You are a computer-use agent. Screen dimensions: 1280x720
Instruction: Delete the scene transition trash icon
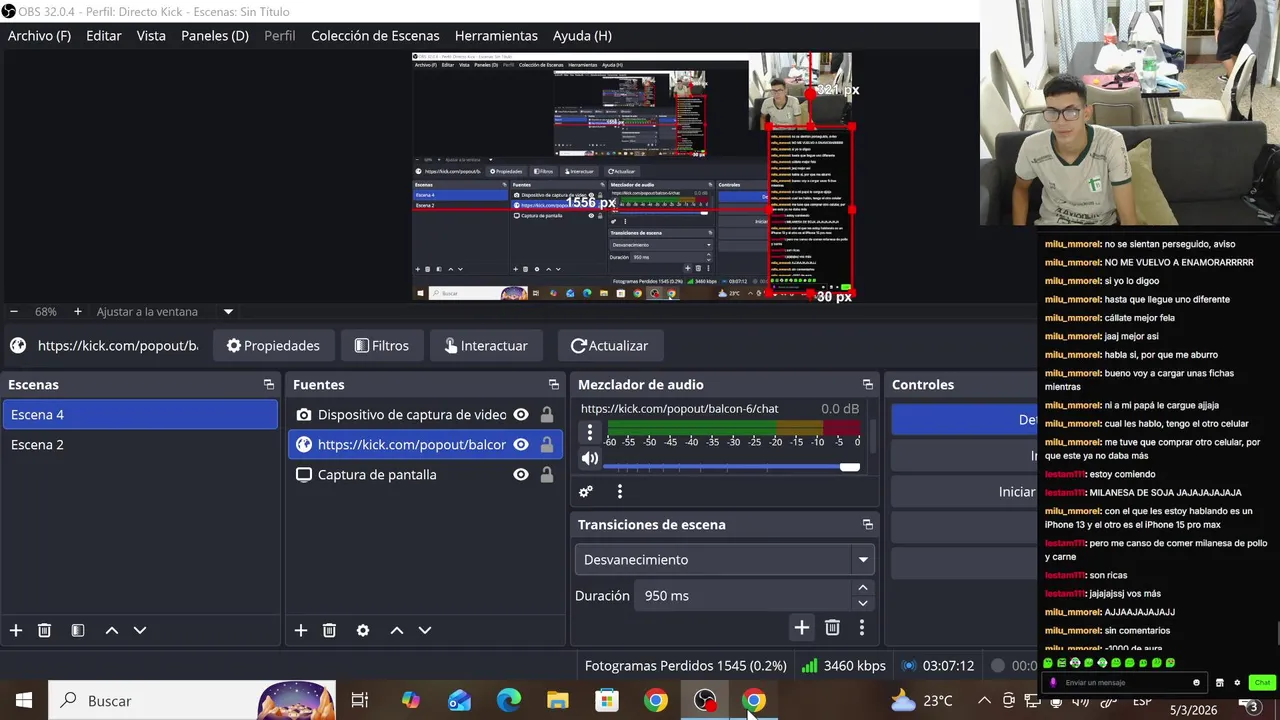point(832,627)
